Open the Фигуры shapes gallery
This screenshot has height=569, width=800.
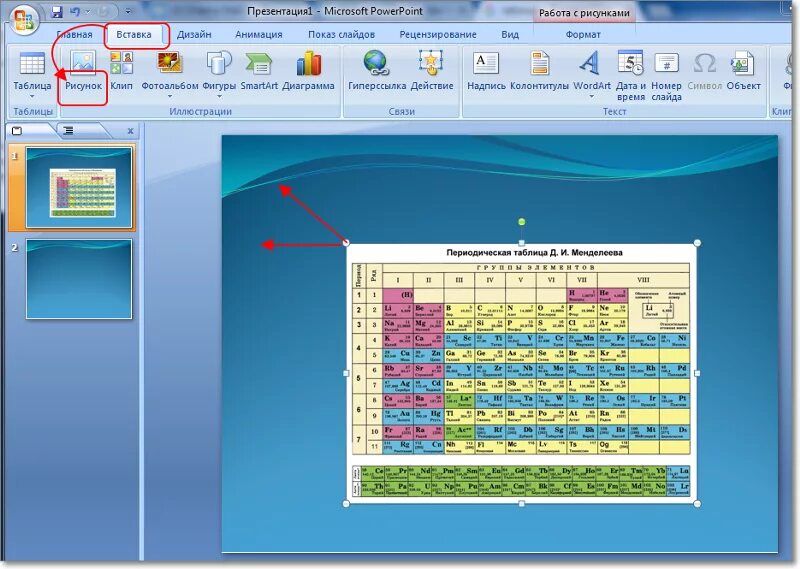(x=219, y=71)
